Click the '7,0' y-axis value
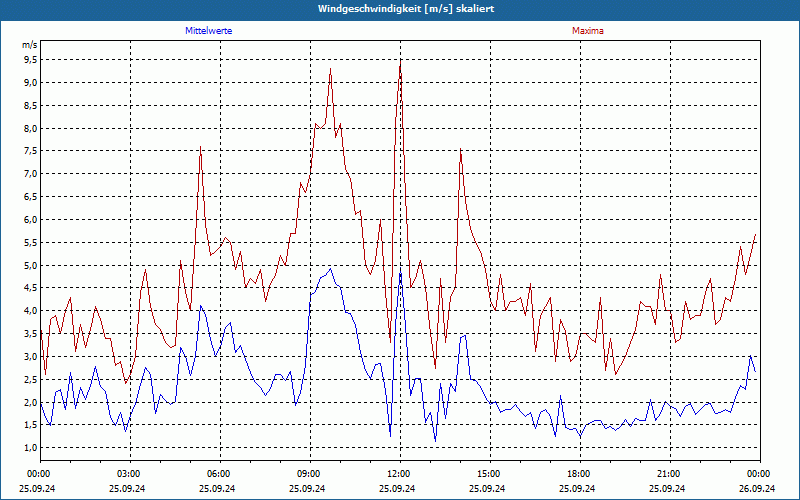The image size is (800, 500). tap(31, 174)
